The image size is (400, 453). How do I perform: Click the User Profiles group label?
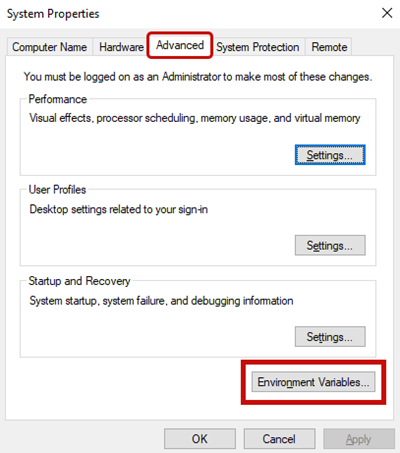coord(57,190)
